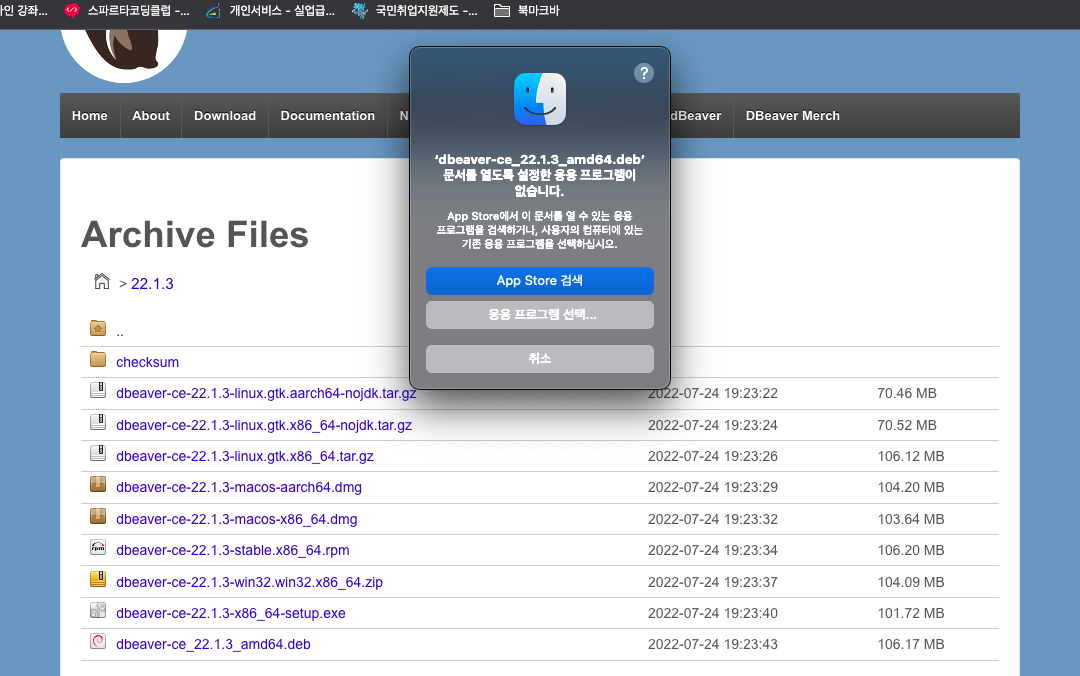Click archive icon for linux.gtk.x86_64.tar.gz
Viewport: 1080px width, 676px height.
(98, 453)
